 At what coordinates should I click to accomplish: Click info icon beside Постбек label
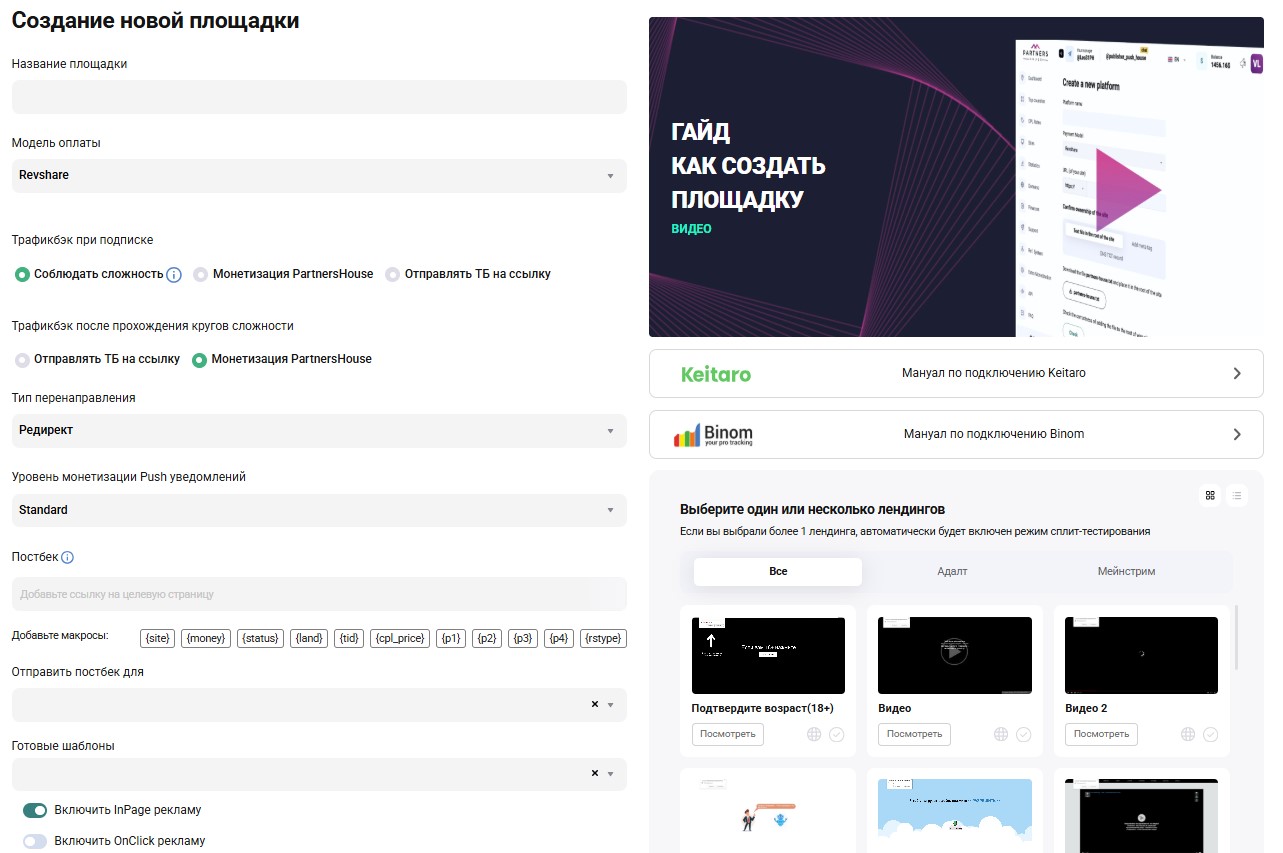pyautogui.click(x=68, y=558)
